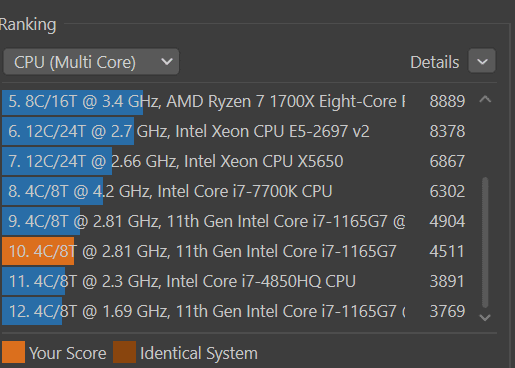Viewport: 515px width, 368px height.
Task: Click scroll down arrow in ranking list
Action: (485, 317)
